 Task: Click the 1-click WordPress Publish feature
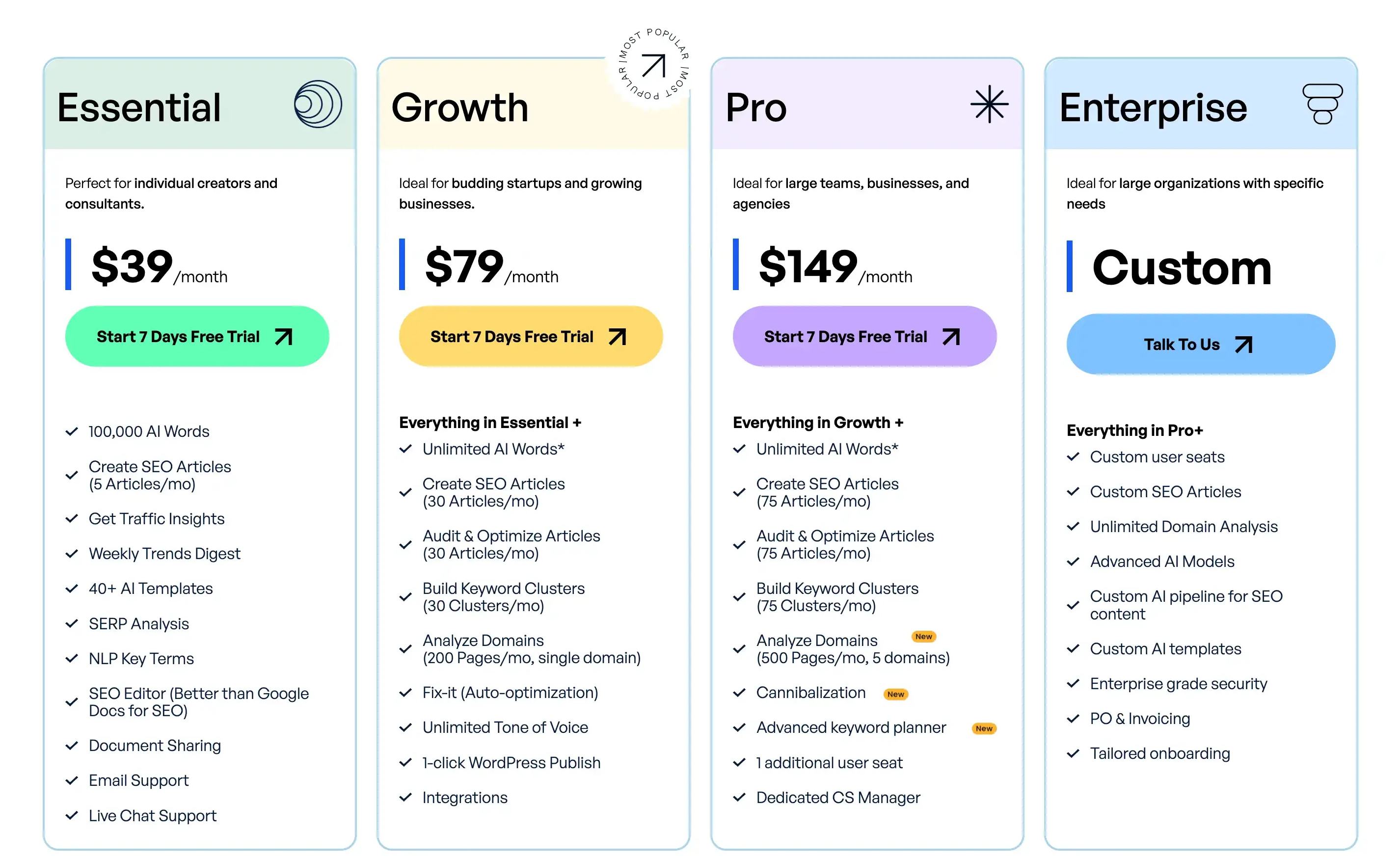pyautogui.click(x=511, y=763)
